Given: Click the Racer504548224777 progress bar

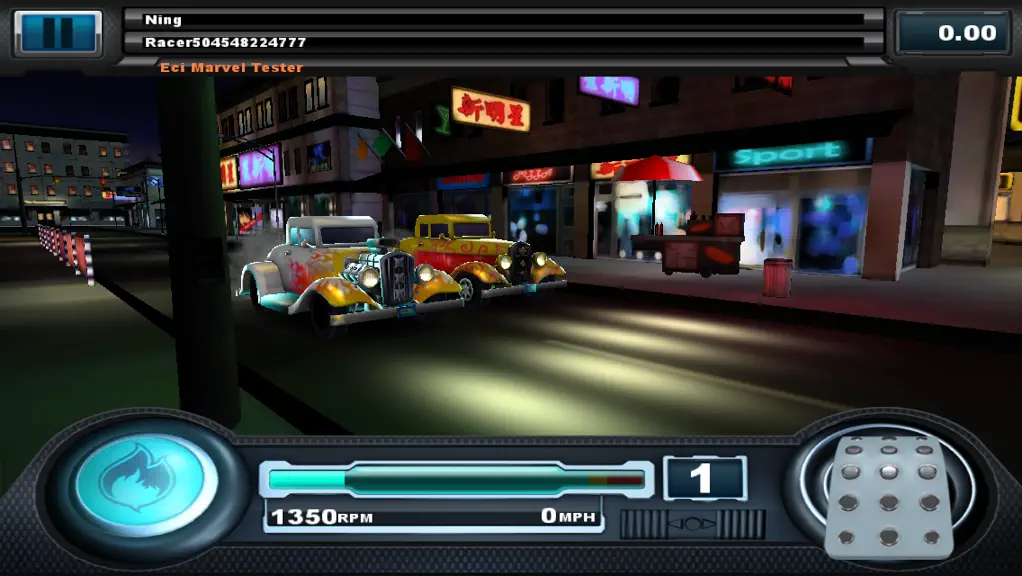Looking at the screenshot, I should pyautogui.click(x=503, y=42).
